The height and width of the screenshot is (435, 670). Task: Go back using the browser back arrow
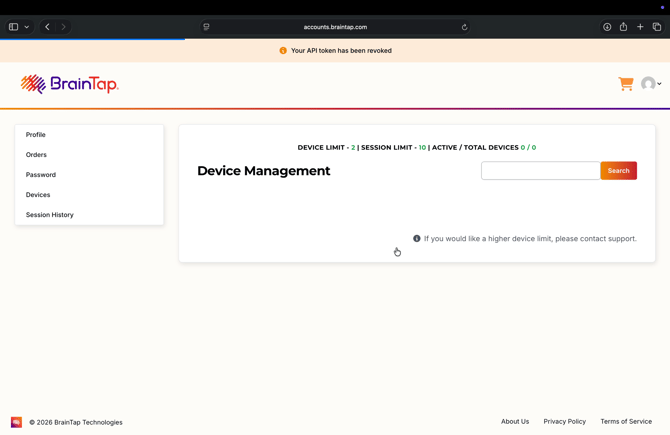point(47,27)
